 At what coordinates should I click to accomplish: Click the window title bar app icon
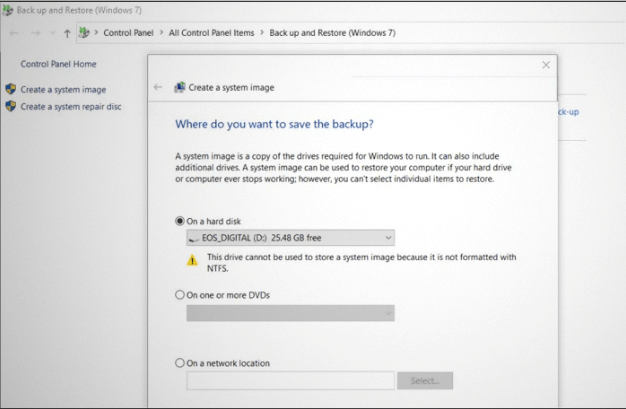[8, 10]
